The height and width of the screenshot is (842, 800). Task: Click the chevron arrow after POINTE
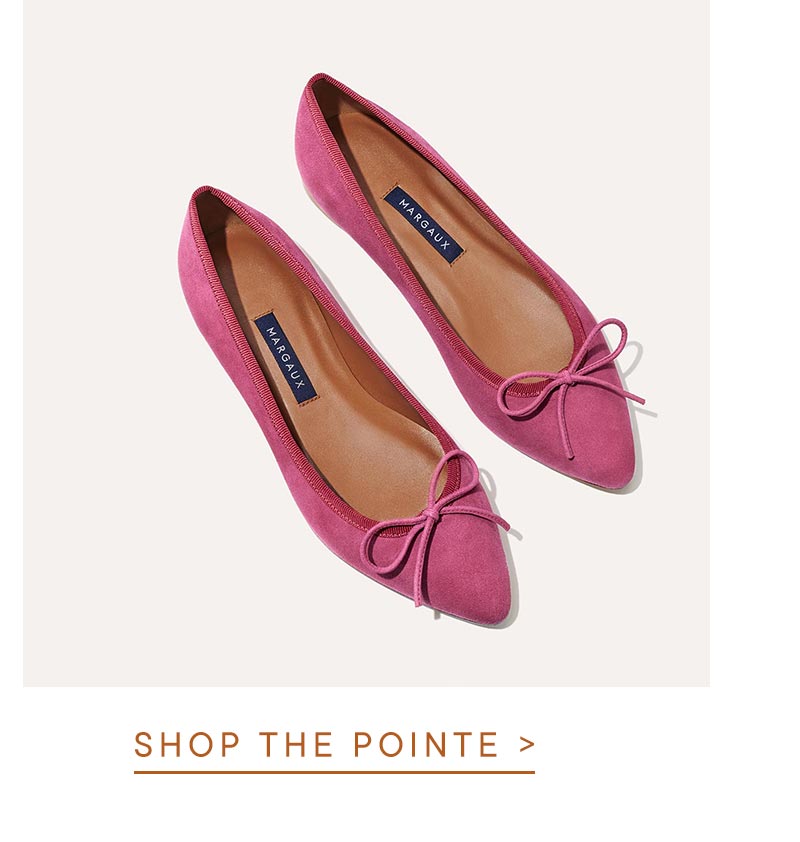click(x=527, y=744)
